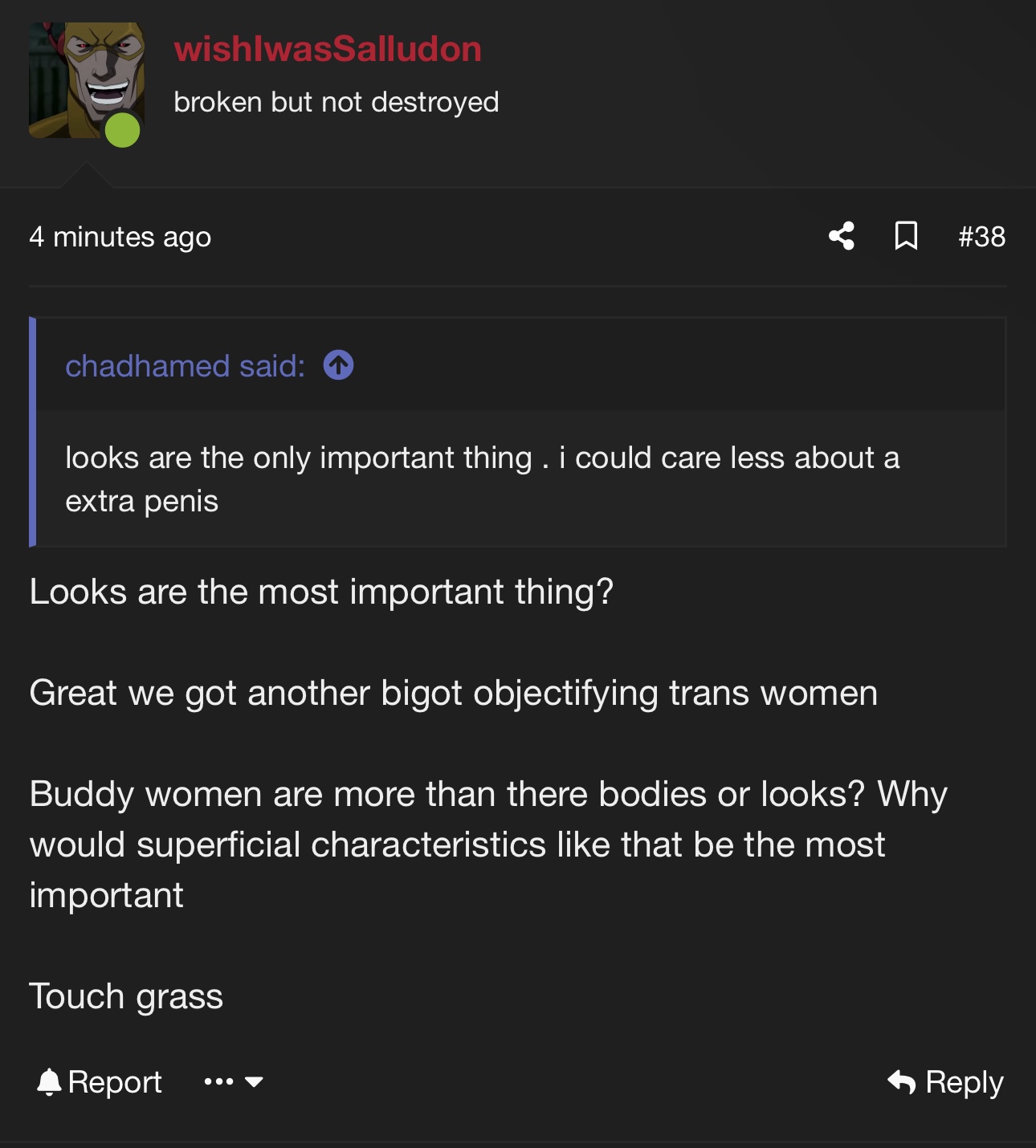Screen dimensions: 1036x1148
Task: Click the green online status dot
Action: tap(123, 130)
